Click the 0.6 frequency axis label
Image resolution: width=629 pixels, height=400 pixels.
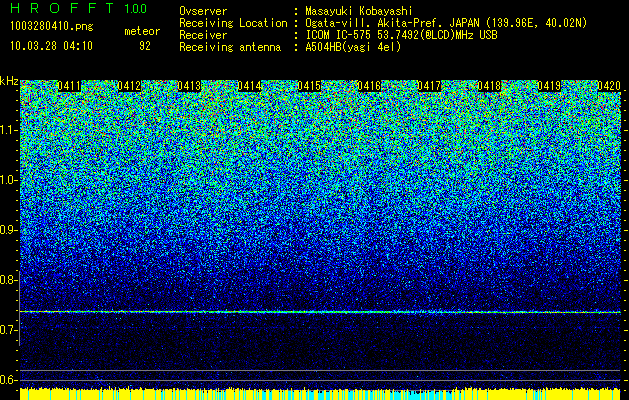(x=8, y=380)
